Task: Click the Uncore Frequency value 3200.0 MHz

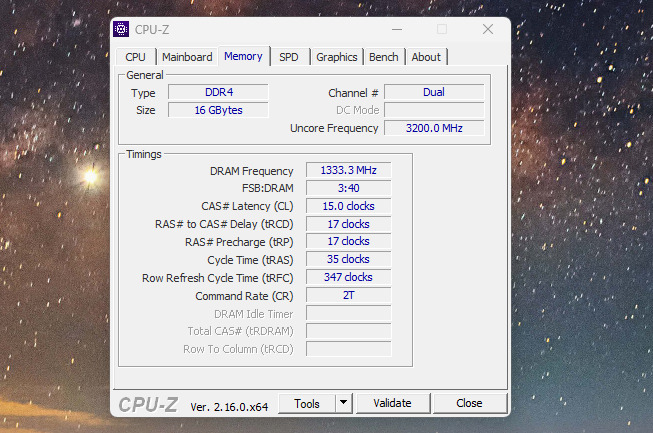Action: (434, 128)
